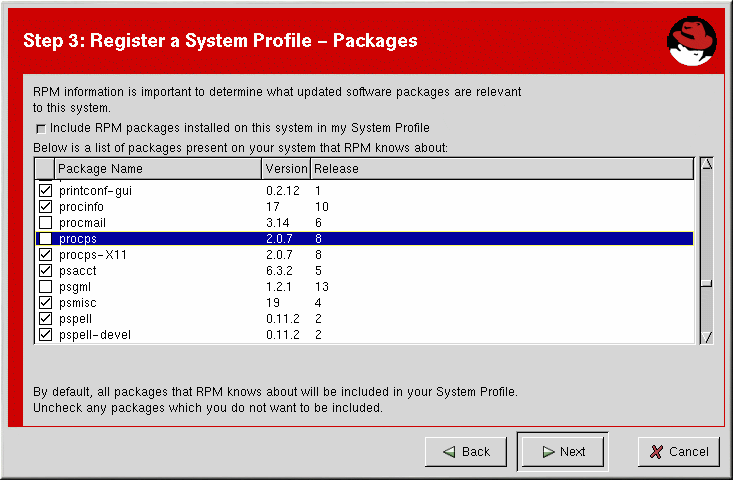Sort by Package Name column header

click(x=158, y=168)
